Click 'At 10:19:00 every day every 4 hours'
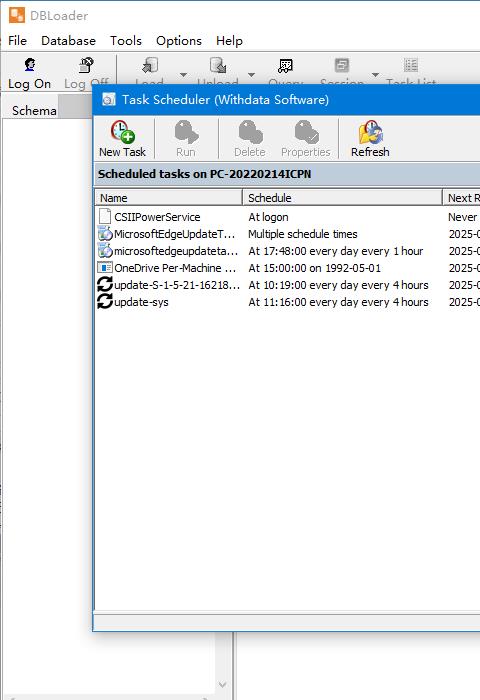 coord(338,285)
